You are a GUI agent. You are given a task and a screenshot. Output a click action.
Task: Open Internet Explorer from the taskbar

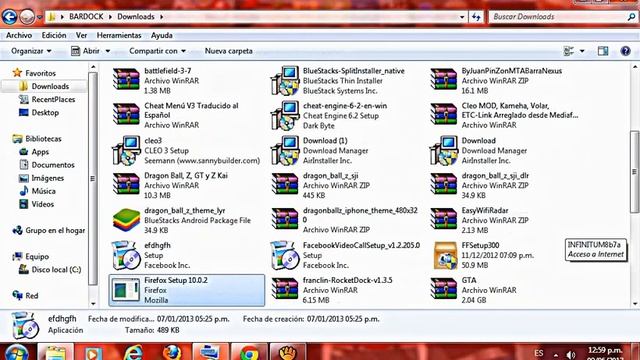pyautogui.click(x=133, y=352)
